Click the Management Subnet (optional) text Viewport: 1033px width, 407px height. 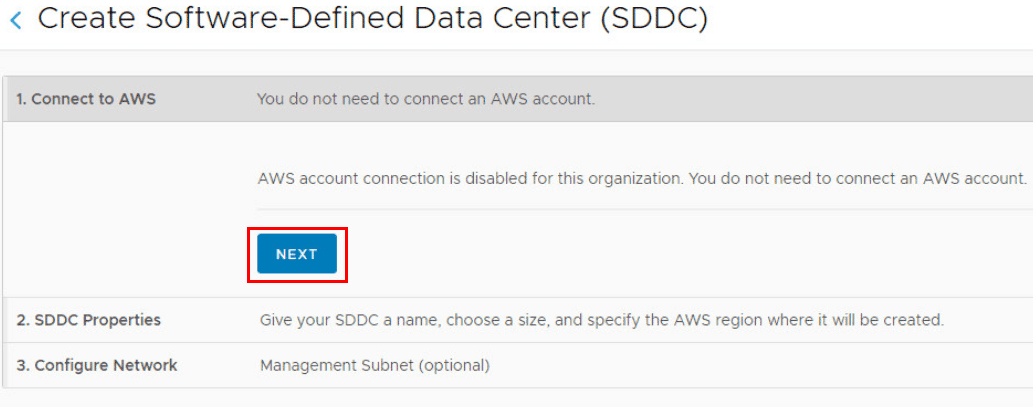[x=374, y=365]
